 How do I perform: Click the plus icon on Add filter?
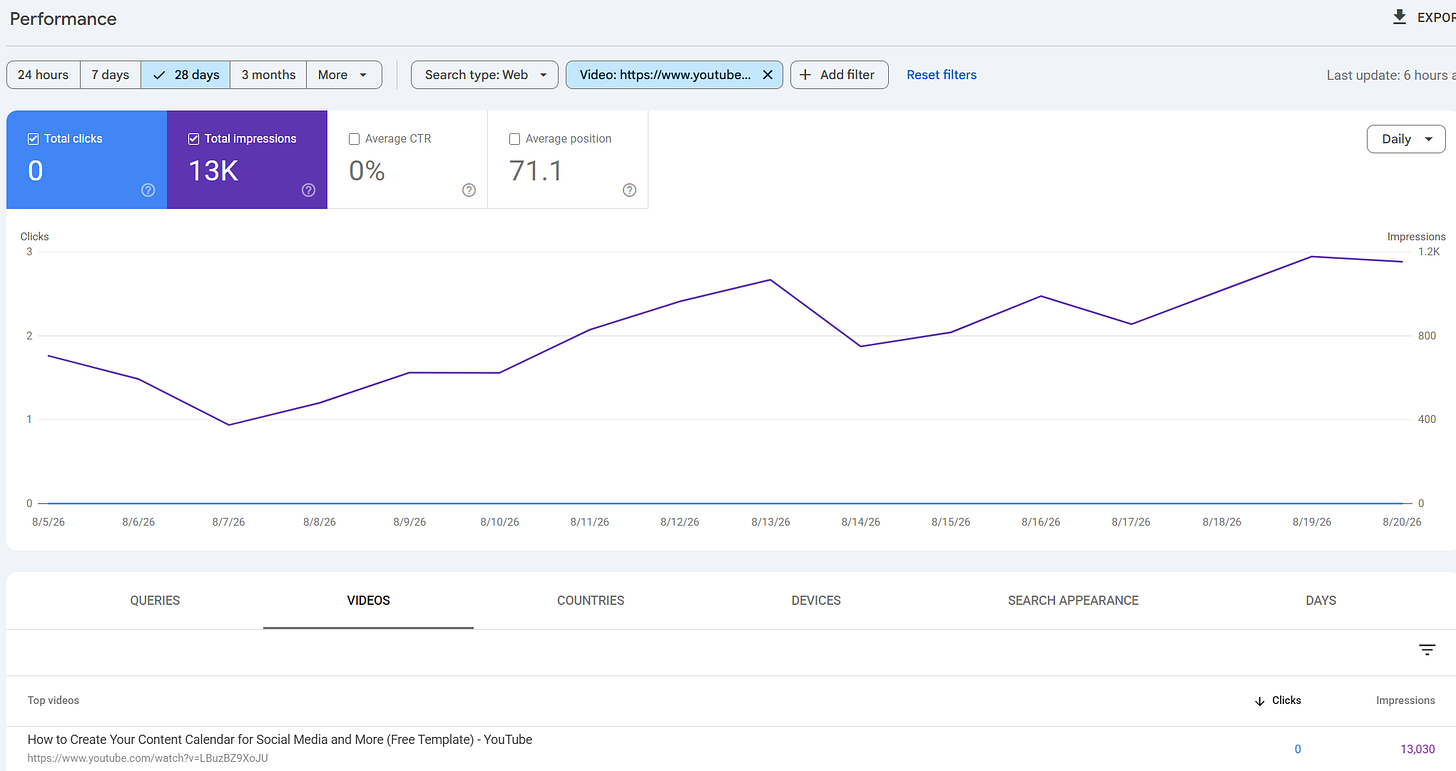[805, 75]
